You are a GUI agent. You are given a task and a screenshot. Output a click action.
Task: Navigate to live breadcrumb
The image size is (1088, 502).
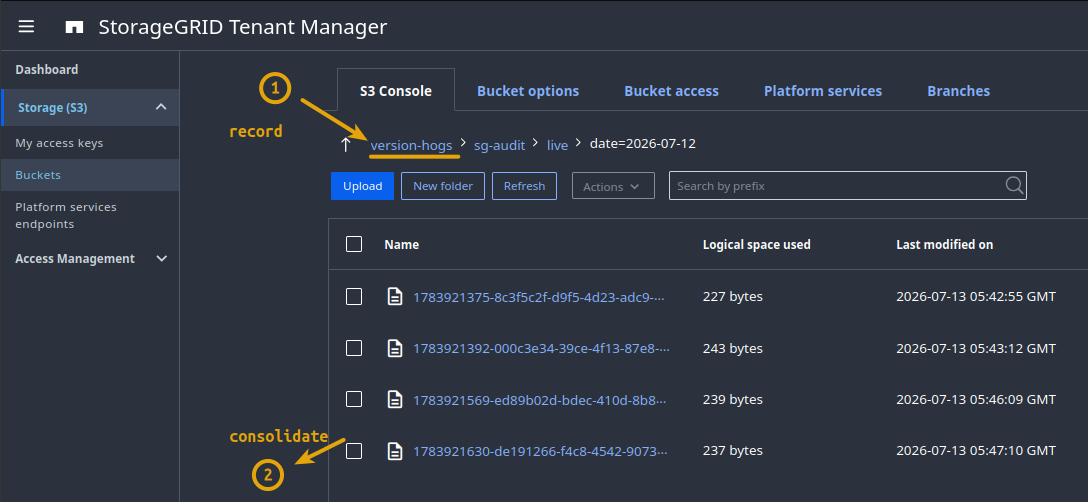pos(557,145)
